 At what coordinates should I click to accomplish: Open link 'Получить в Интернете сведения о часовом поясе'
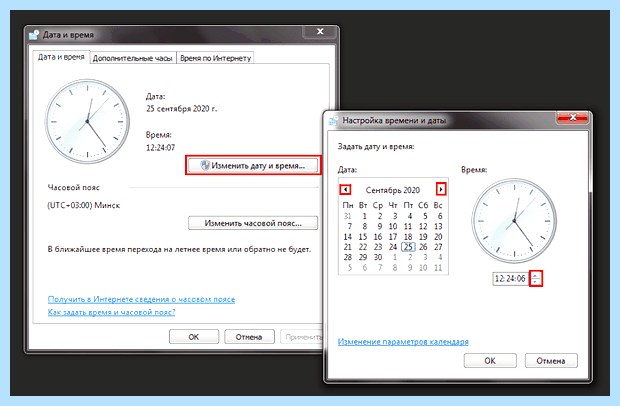141,299
